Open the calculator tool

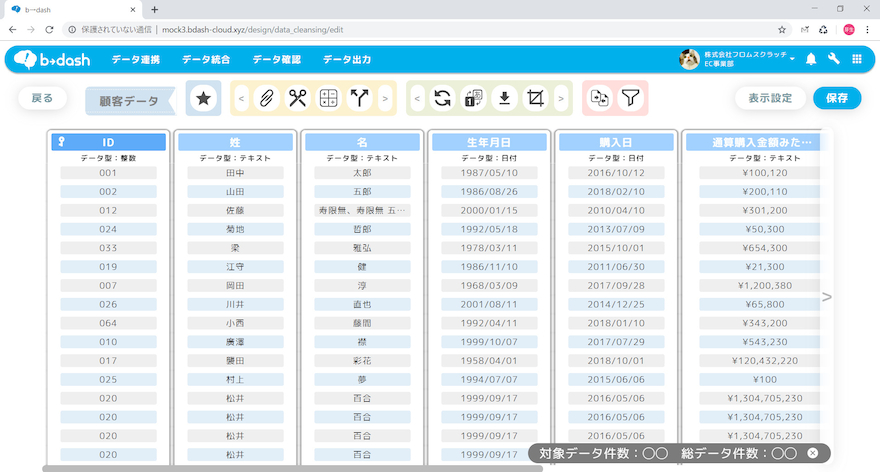[328, 98]
